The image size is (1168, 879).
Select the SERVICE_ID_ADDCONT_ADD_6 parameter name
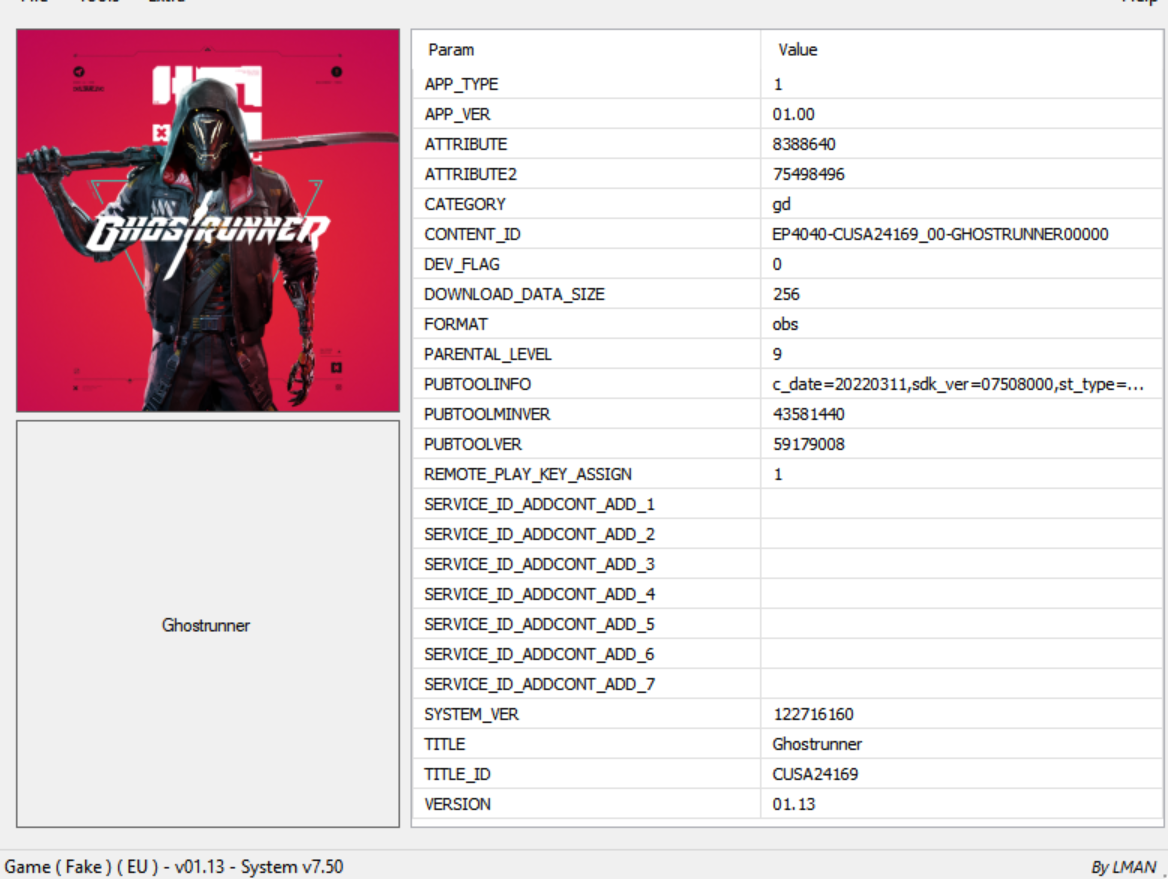(539, 654)
